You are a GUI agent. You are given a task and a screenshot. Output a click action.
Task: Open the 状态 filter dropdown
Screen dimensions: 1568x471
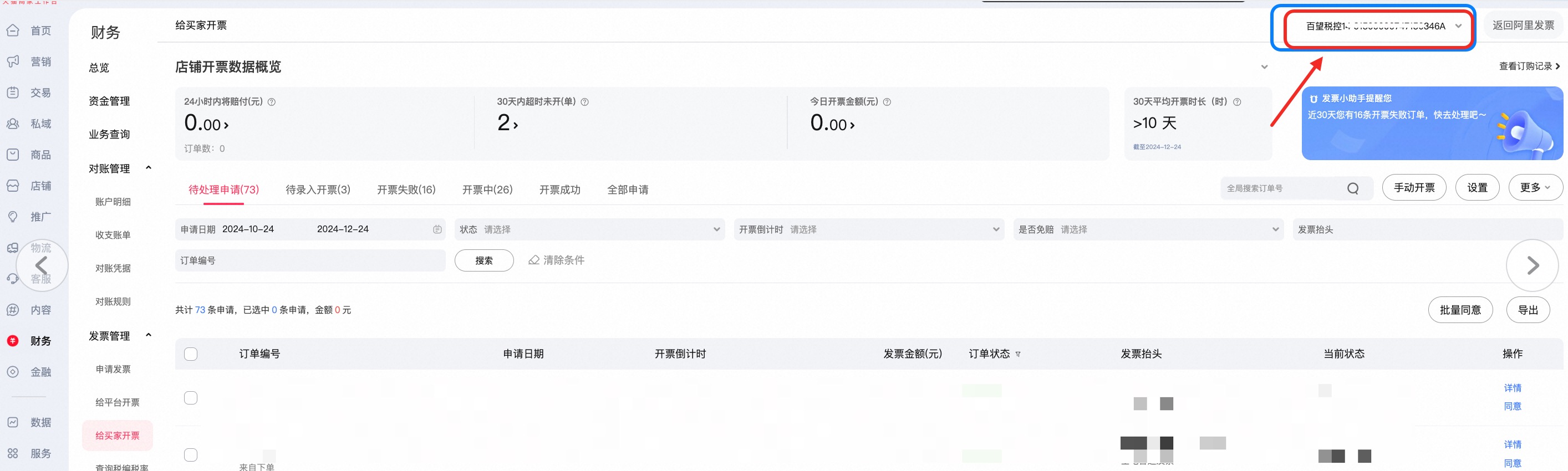(590, 229)
